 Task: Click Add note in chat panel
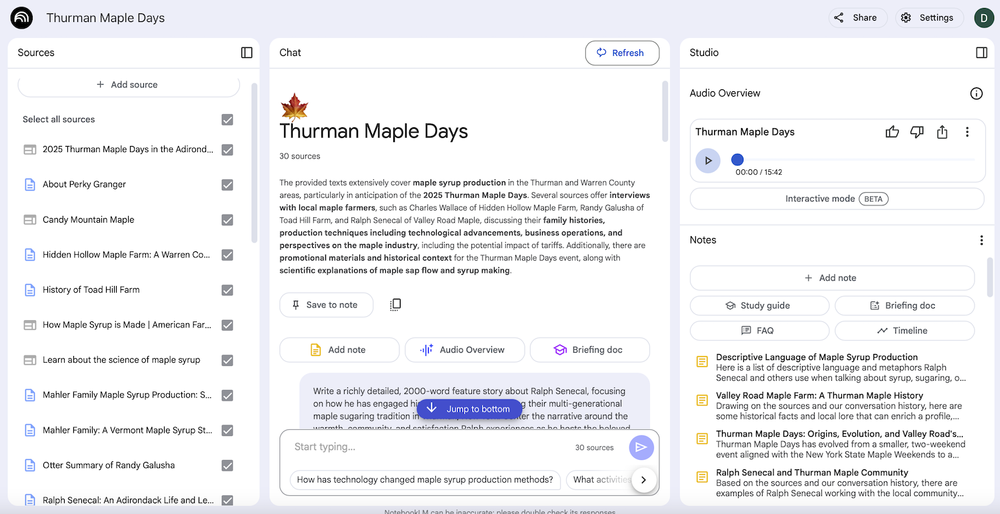[339, 350]
